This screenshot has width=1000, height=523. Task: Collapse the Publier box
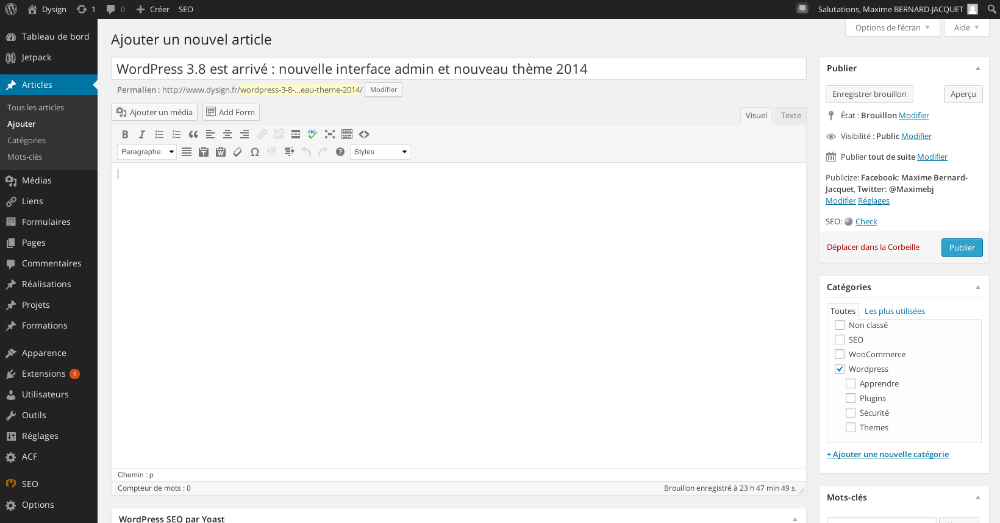point(978,68)
